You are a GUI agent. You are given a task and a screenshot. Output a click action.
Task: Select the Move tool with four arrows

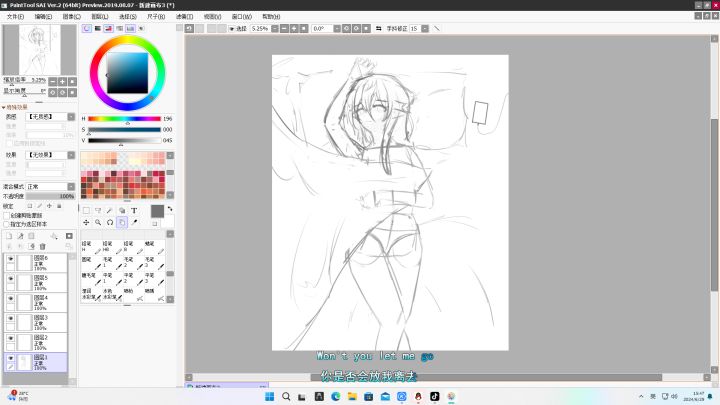86,222
